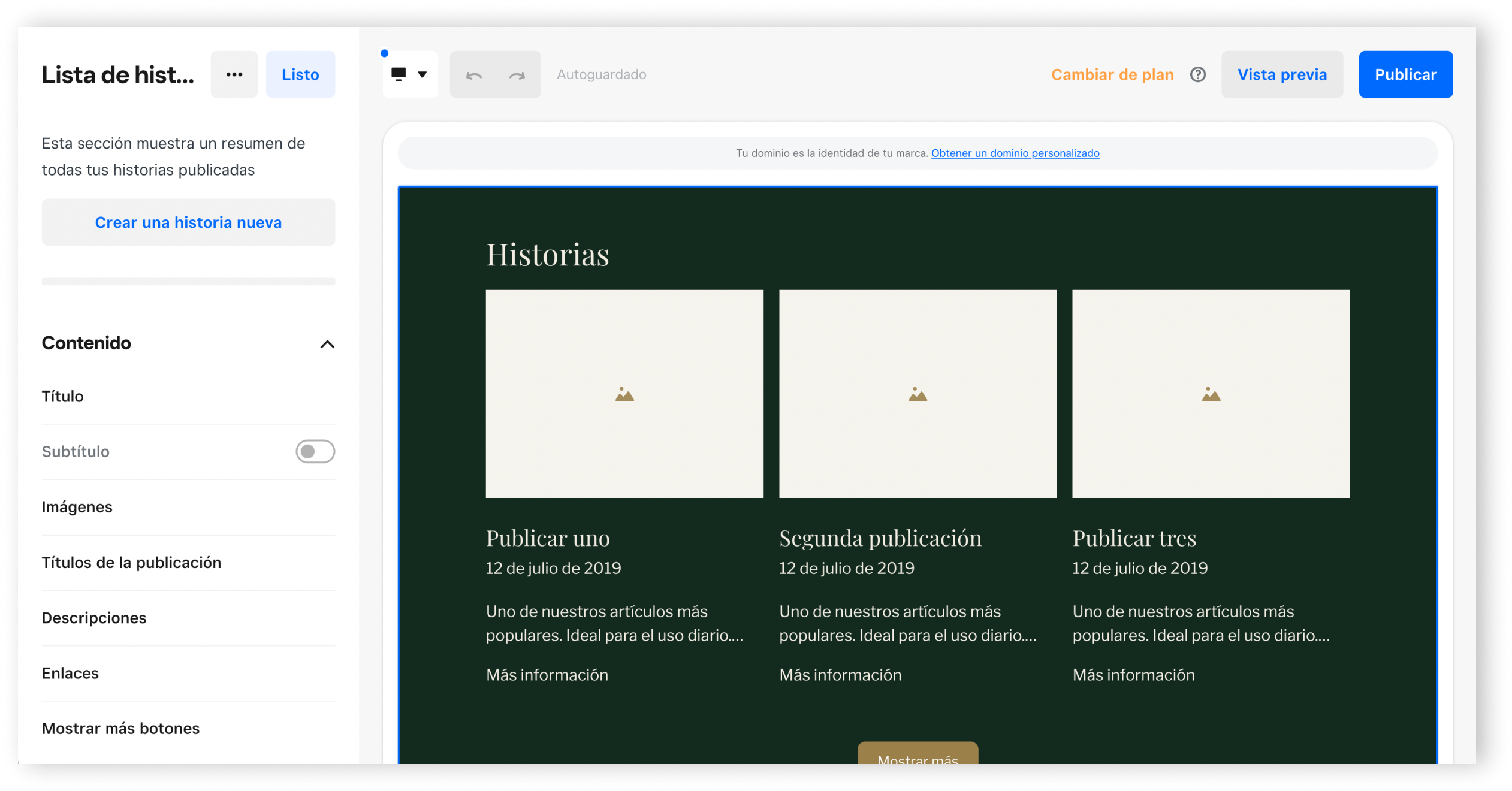Click the Publicar tres post title

point(1134,538)
